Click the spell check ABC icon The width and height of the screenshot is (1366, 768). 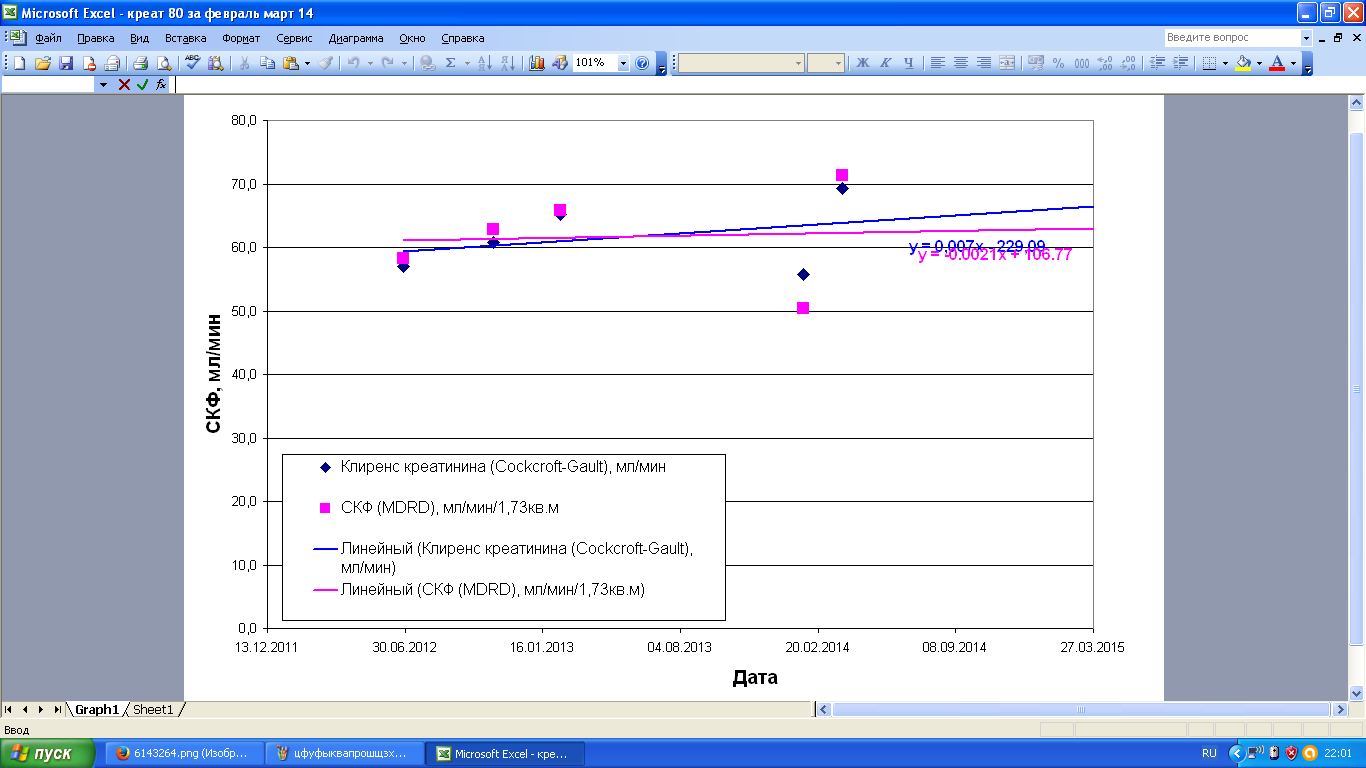192,63
